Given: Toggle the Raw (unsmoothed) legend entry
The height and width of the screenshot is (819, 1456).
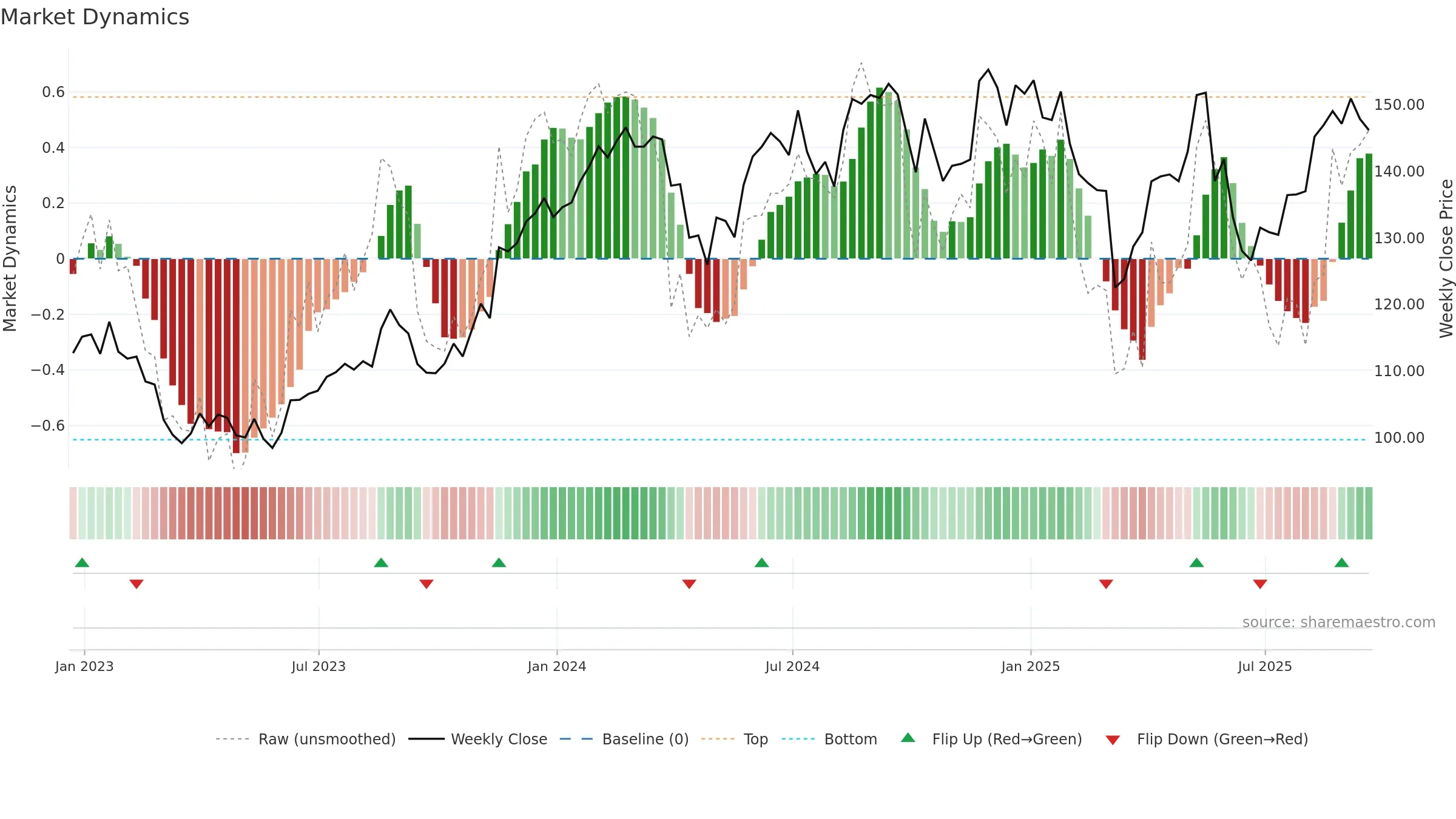Looking at the screenshot, I should point(305,739).
